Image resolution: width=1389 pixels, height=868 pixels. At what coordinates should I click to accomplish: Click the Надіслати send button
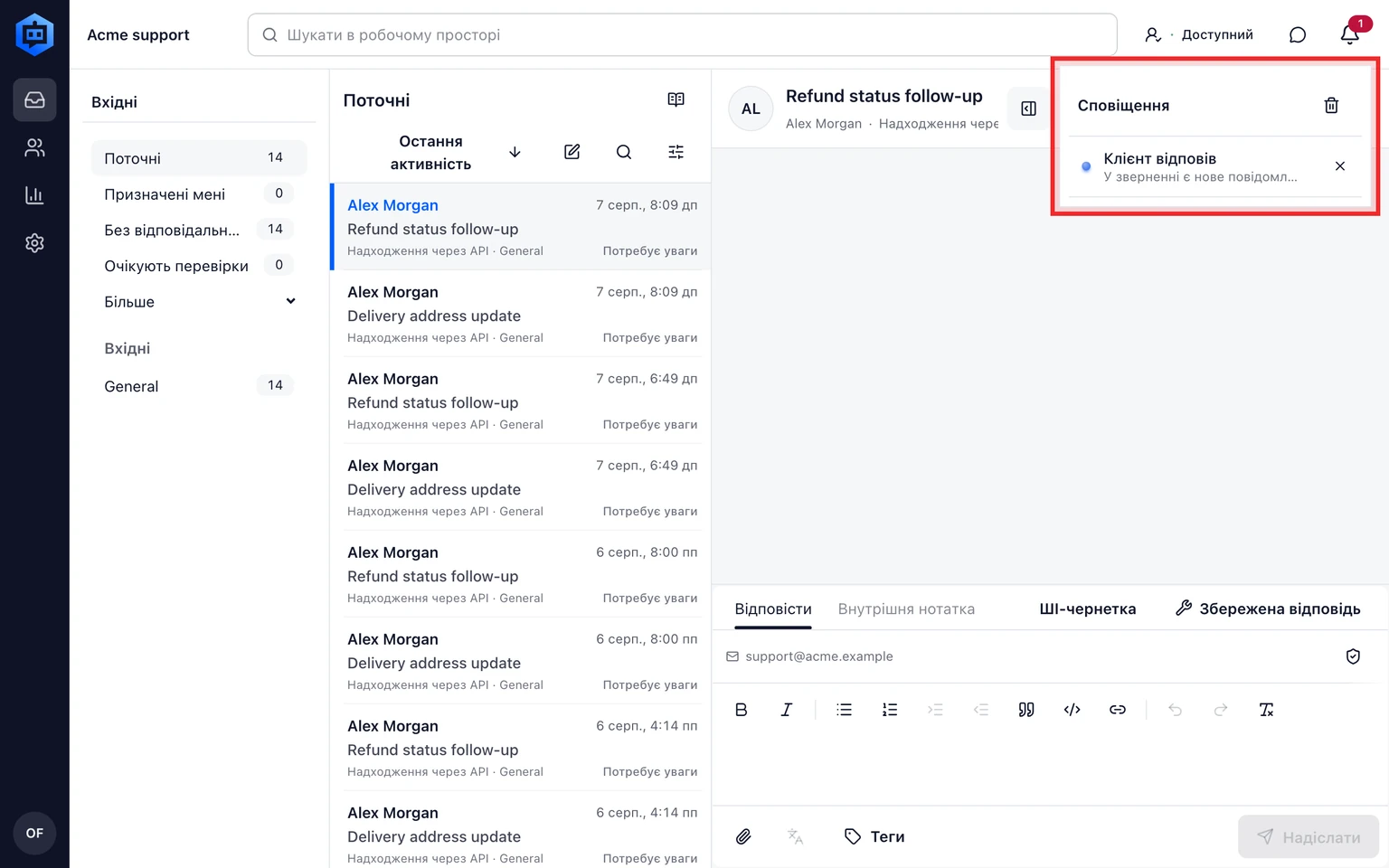click(x=1309, y=837)
